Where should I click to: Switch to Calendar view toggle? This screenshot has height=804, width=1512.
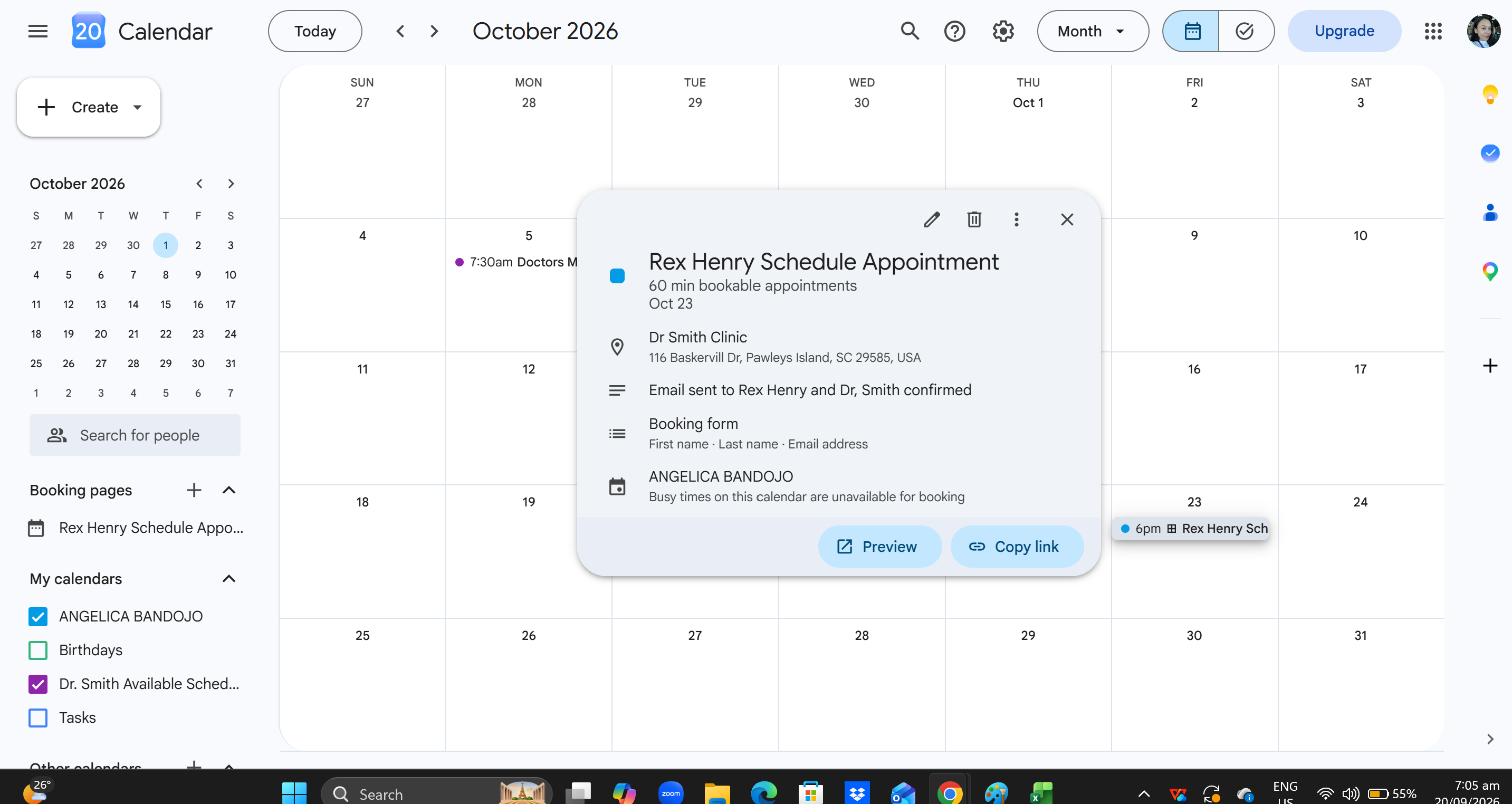tap(1192, 31)
